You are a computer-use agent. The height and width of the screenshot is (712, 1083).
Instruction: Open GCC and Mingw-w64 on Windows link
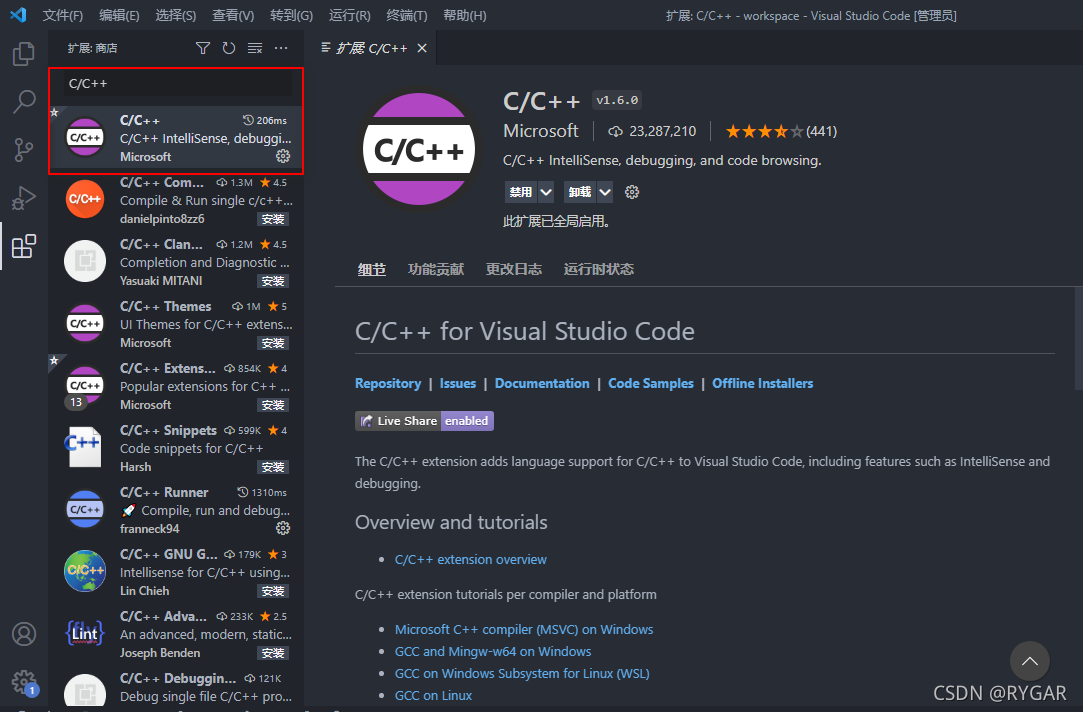coord(492,651)
